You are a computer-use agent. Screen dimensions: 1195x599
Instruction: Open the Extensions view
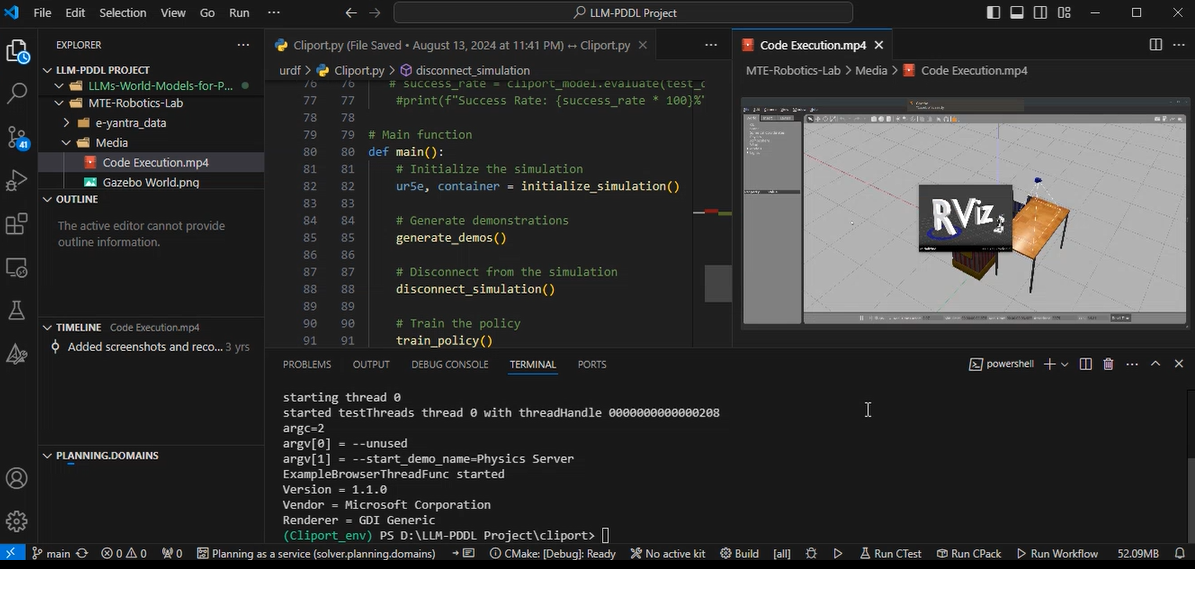tap(17, 224)
